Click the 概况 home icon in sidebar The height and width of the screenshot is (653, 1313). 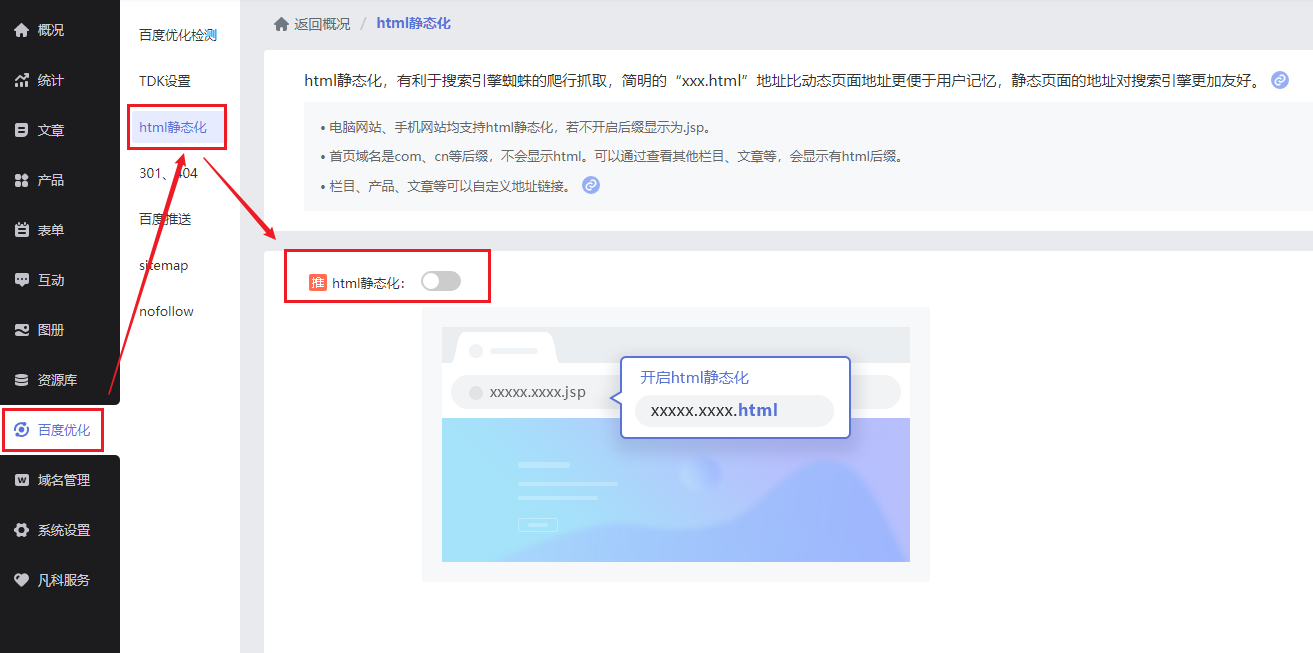point(22,30)
